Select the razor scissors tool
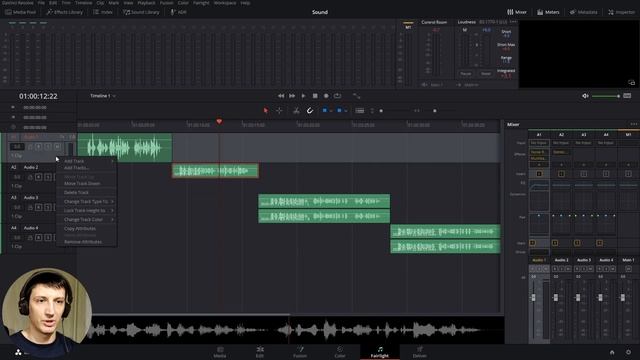 (296, 111)
